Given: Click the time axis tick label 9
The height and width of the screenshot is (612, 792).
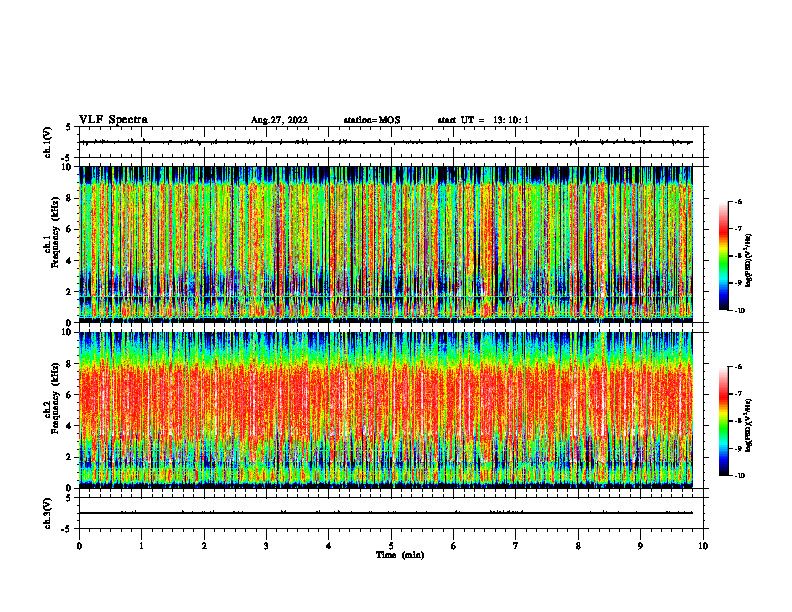Looking at the screenshot, I should point(640,546).
